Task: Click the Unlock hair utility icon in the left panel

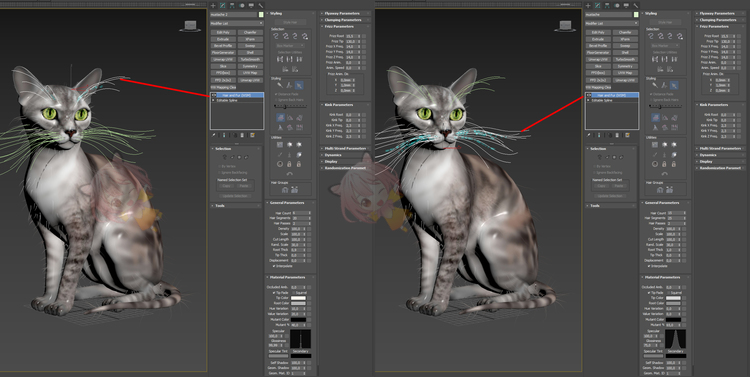Action: pyautogui.click(x=299, y=164)
